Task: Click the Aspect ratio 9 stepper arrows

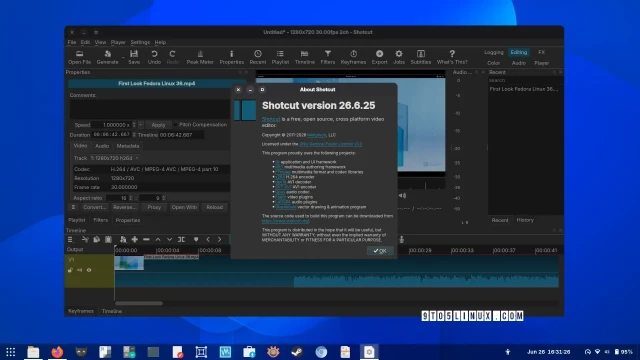Action: tap(164, 198)
